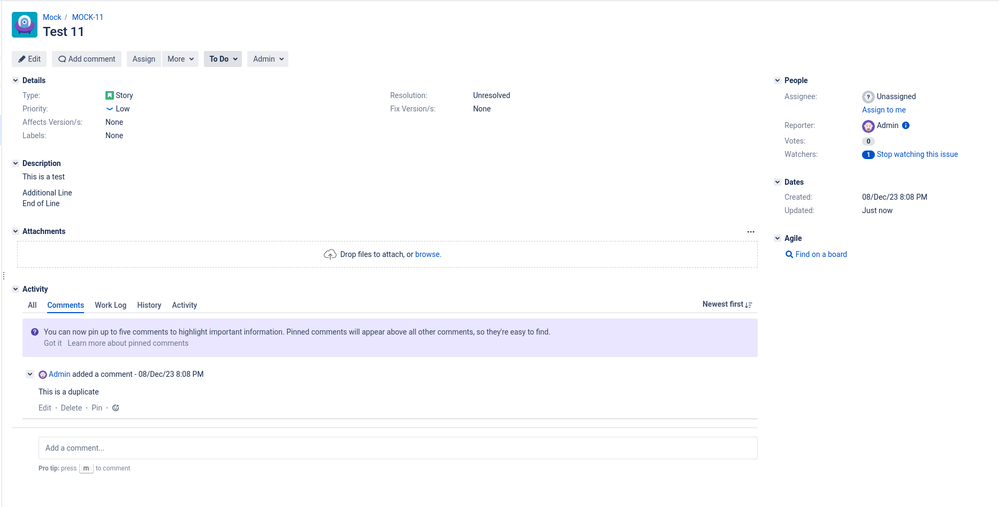
Task: Click the comment text 'This is a duplicate'
Action: coord(68,392)
